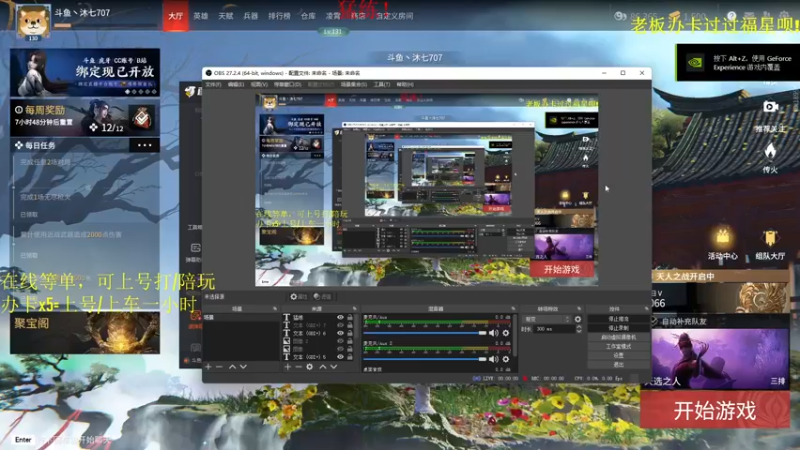Adjust transition duration 300 ms stepper arrows
The height and width of the screenshot is (450, 800).
pyautogui.click(x=579, y=330)
